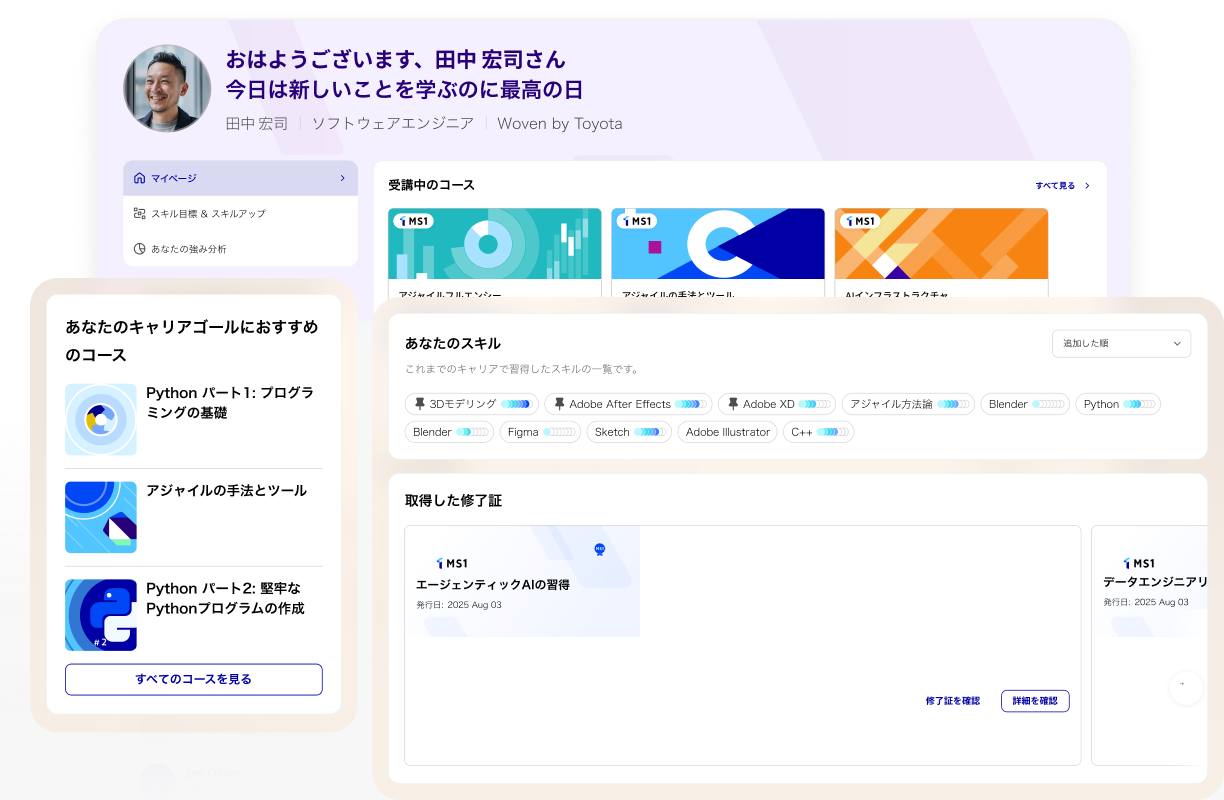Click the あなたの強み分析 pie chart icon

[x=139, y=248]
